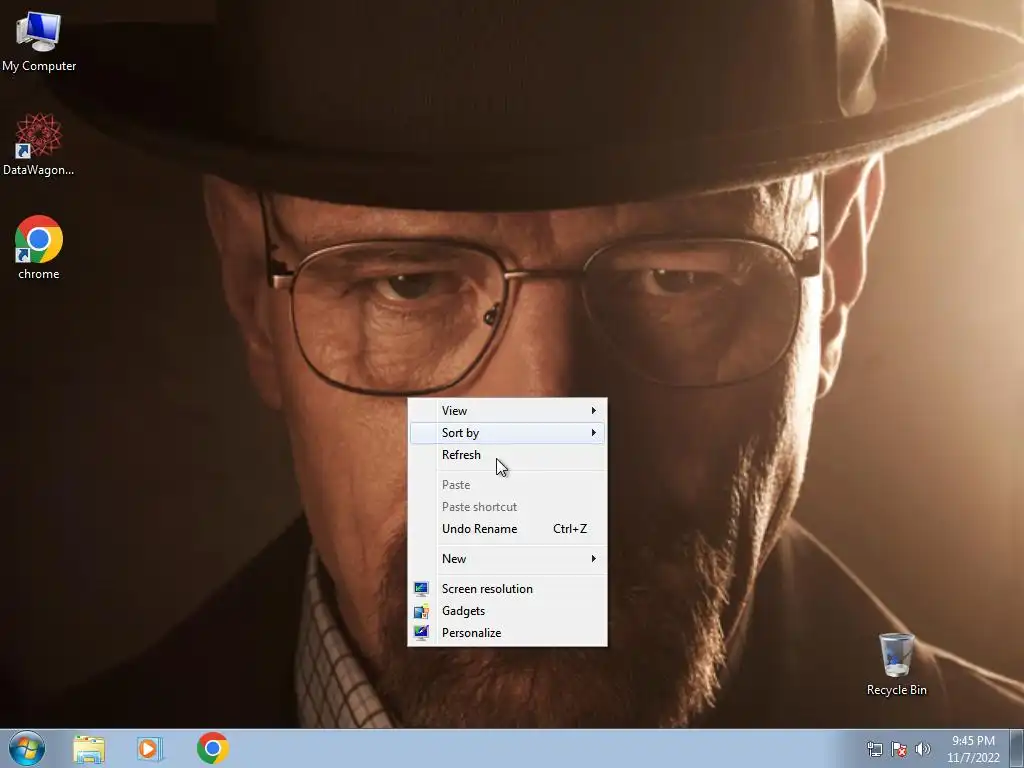Open Windows Explorer from the taskbar
Screen dimensions: 1024x768
(x=89, y=748)
